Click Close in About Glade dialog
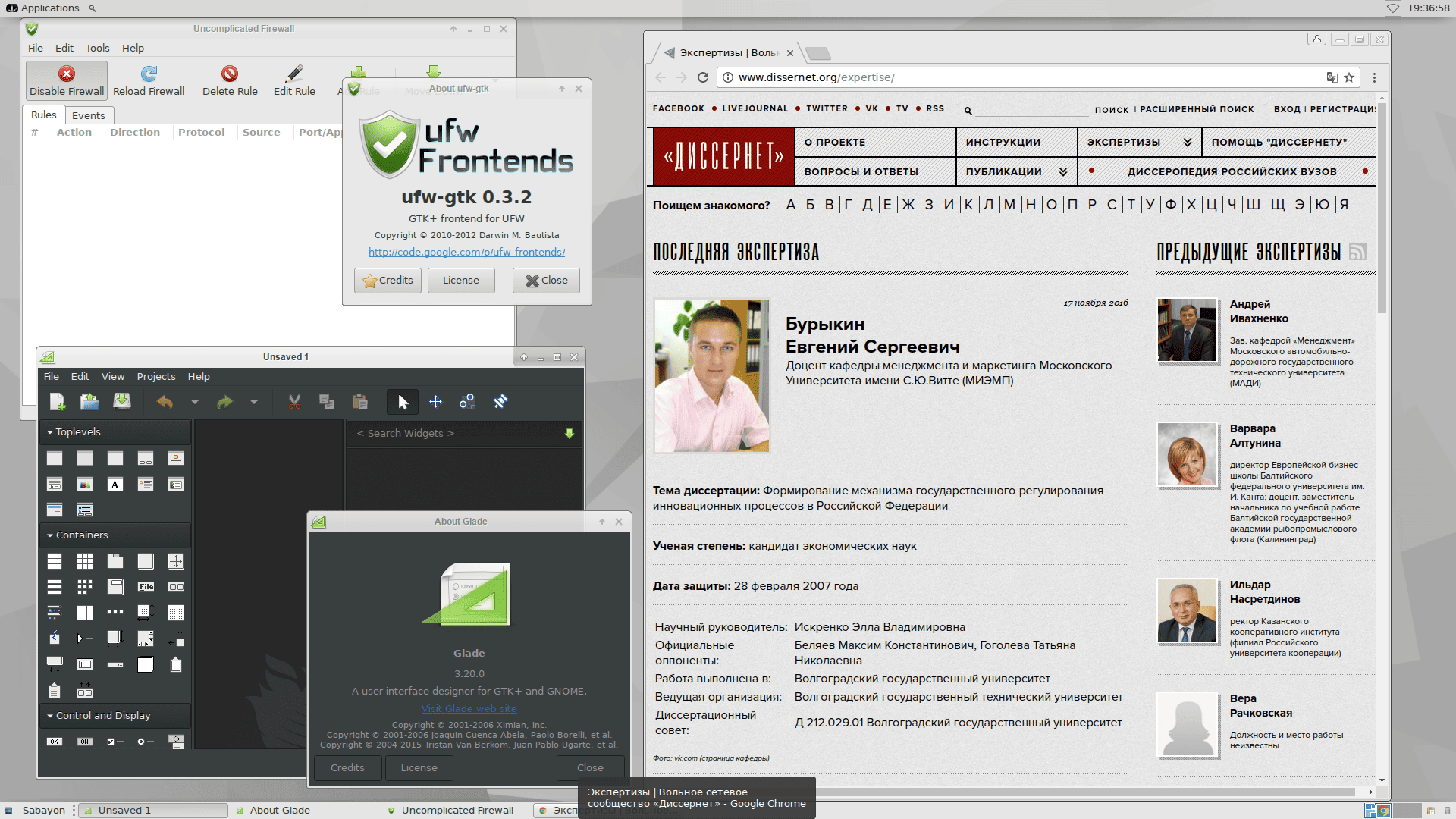 (x=590, y=768)
